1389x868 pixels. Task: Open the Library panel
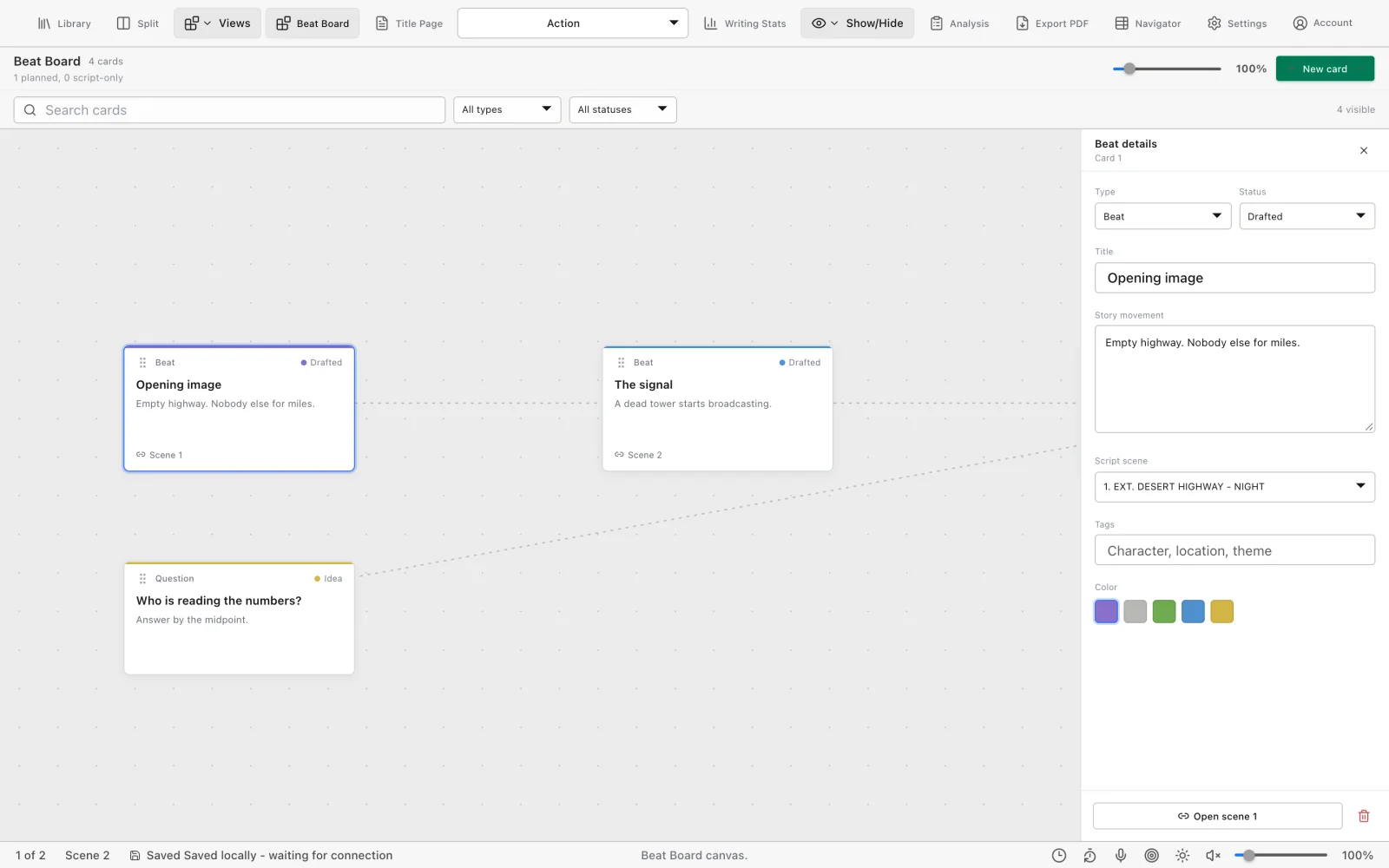[64, 23]
